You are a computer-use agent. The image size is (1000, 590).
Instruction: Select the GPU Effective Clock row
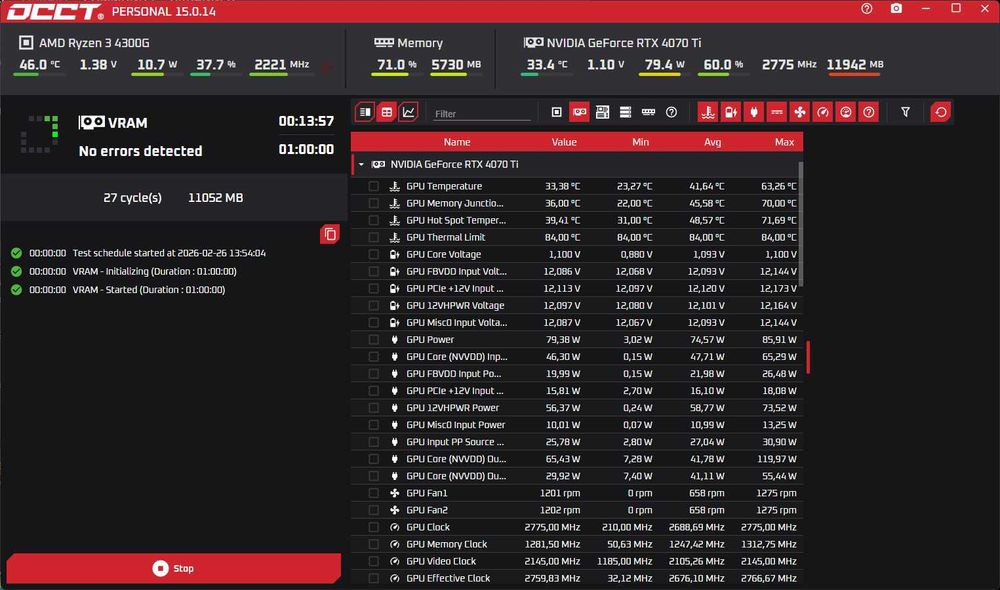[577, 579]
